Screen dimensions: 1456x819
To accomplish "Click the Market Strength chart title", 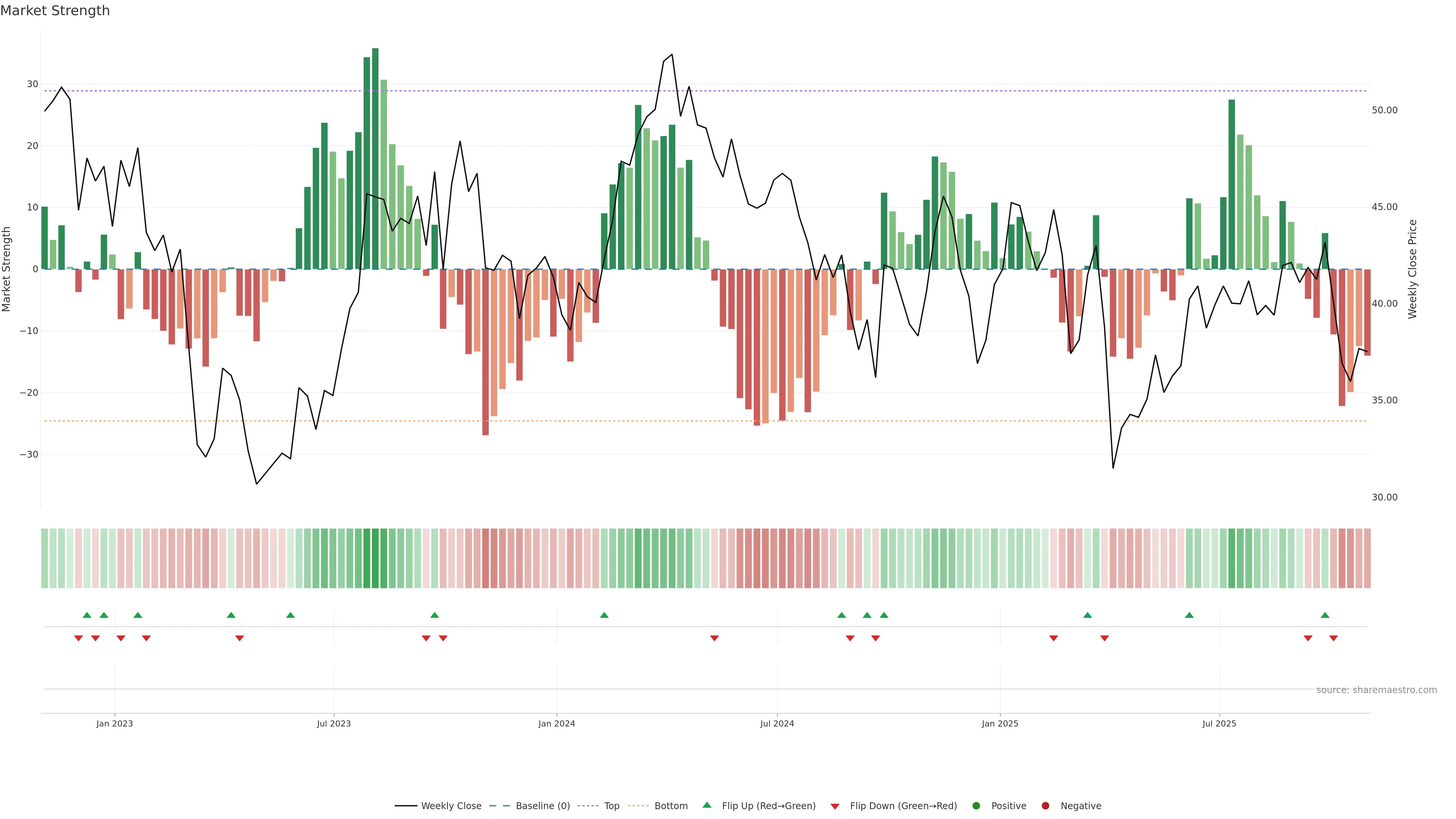I will (55, 11).
